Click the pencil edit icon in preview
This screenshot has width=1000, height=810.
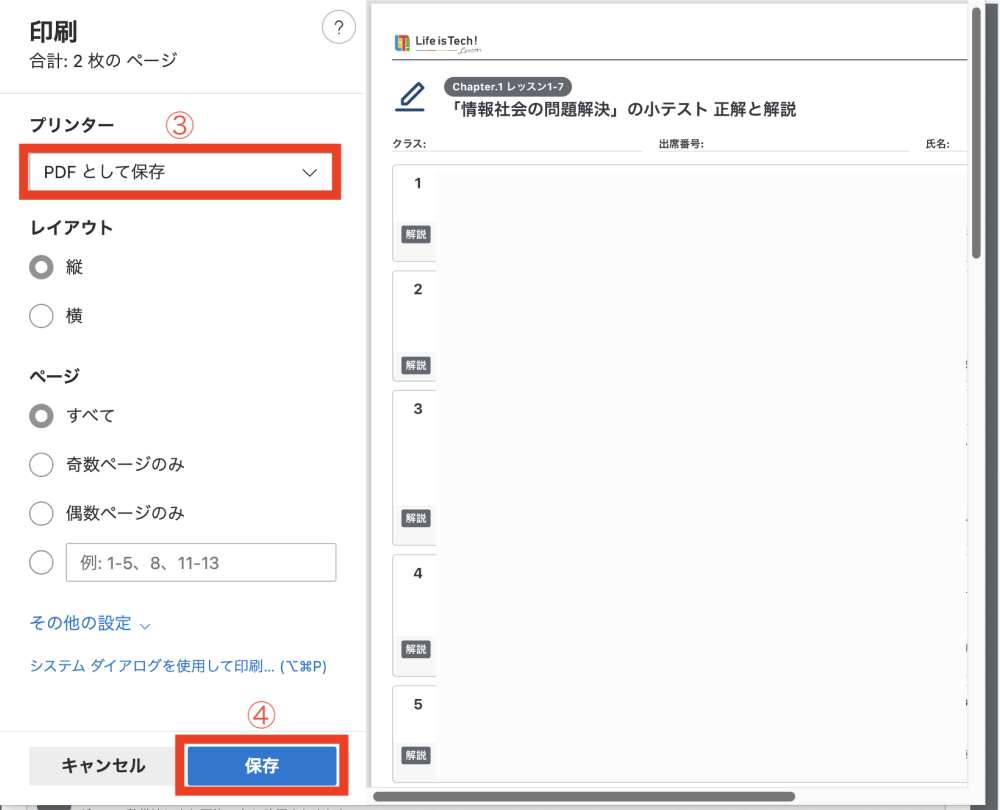point(410,97)
